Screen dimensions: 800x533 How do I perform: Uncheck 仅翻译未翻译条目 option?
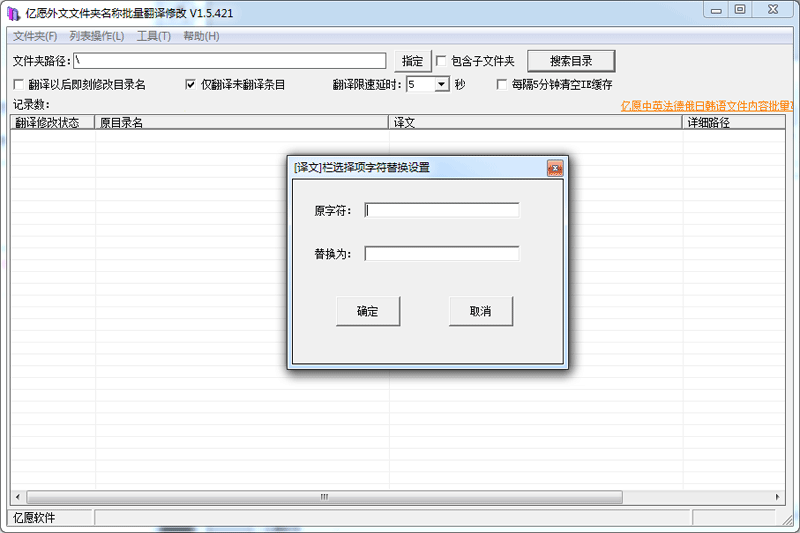click(191, 85)
